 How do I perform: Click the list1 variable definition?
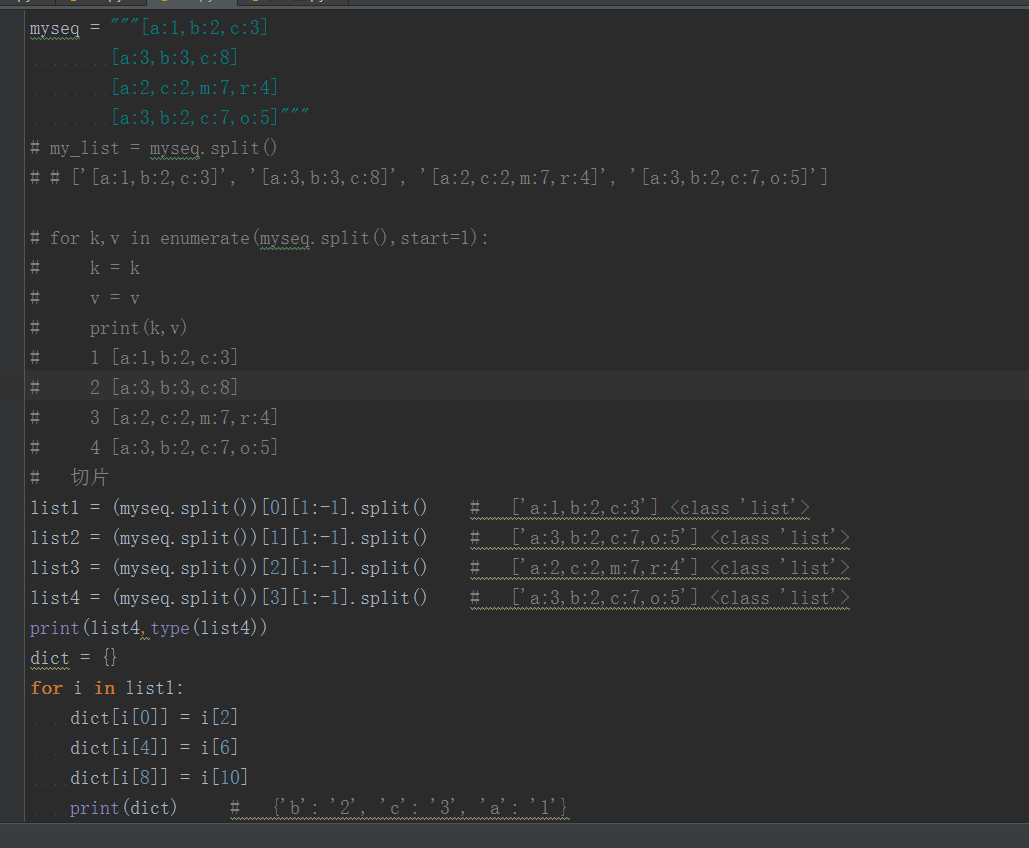coord(54,508)
